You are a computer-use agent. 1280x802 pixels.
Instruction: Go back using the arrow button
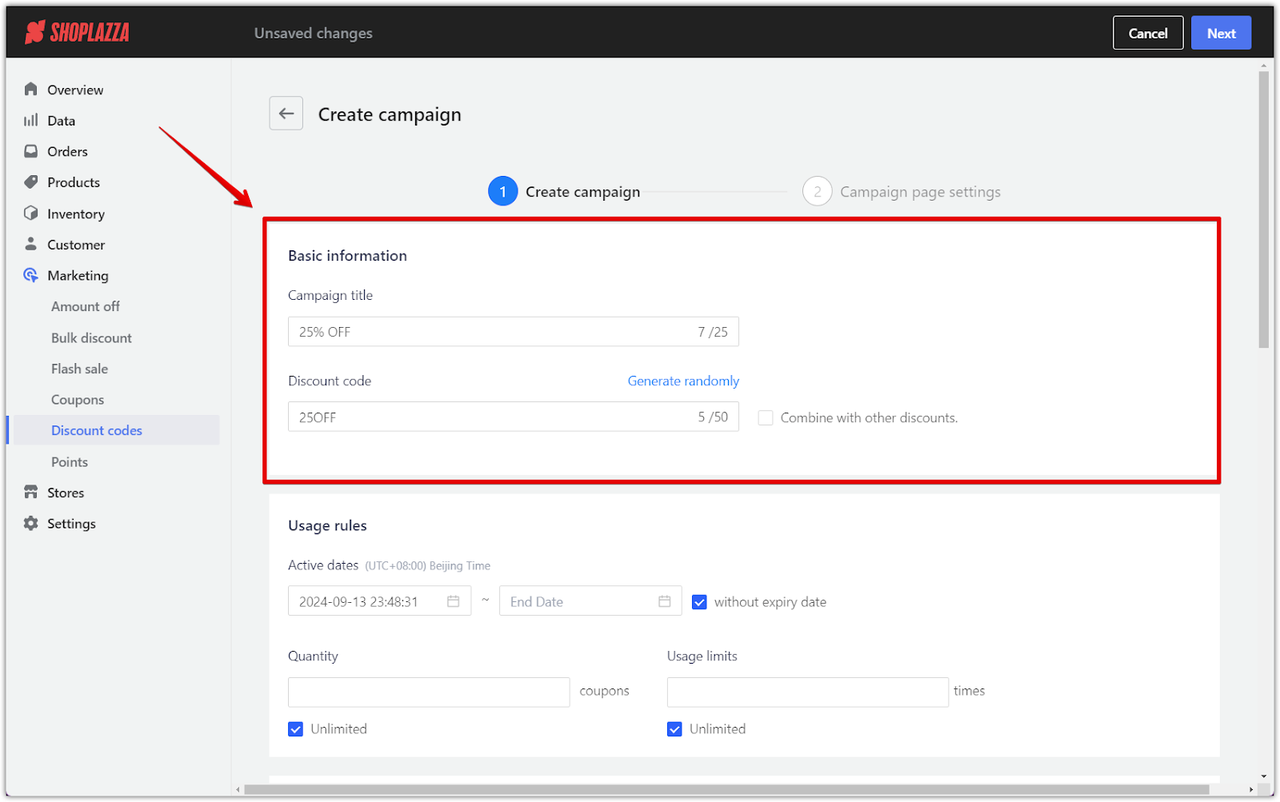[x=286, y=113]
